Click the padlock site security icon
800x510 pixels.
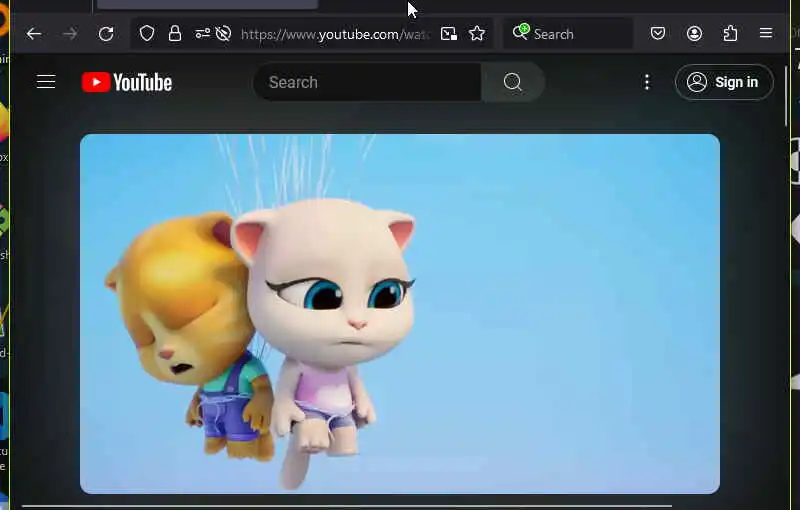point(174,34)
